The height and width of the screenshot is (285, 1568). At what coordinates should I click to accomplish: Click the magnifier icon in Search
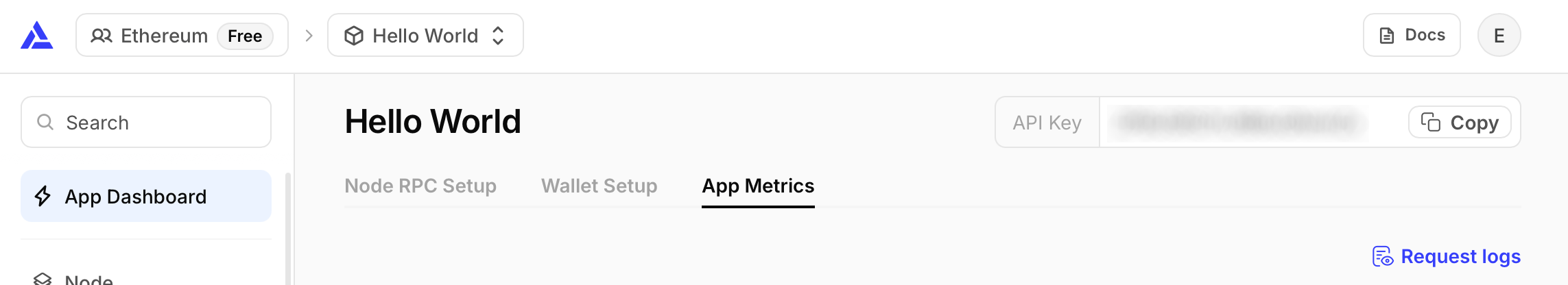point(45,122)
